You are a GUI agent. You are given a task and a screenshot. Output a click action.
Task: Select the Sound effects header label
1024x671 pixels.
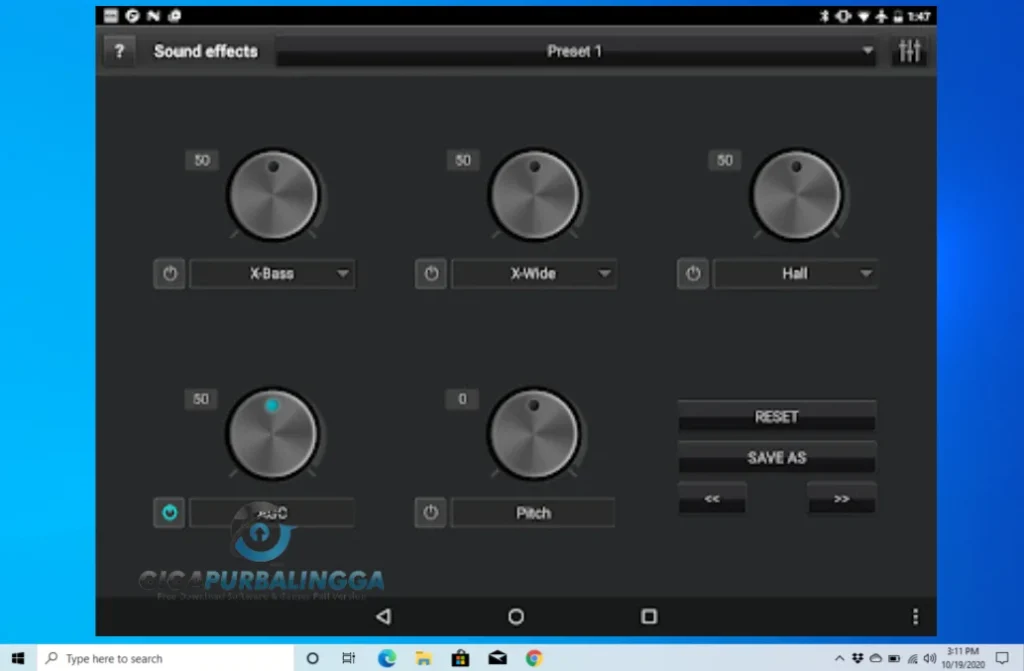pos(206,51)
